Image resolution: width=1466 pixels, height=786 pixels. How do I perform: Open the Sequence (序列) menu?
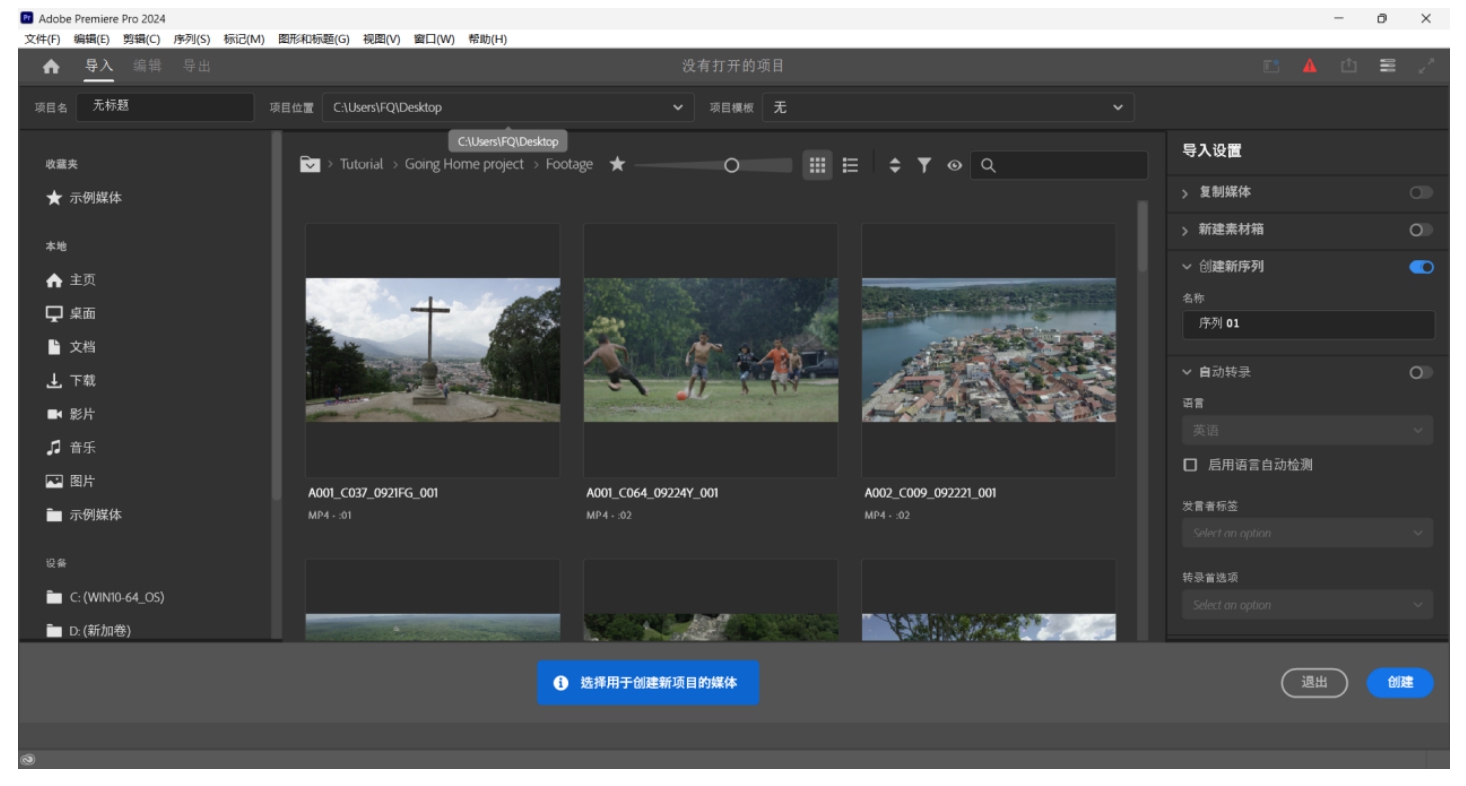(x=191, y=39)
